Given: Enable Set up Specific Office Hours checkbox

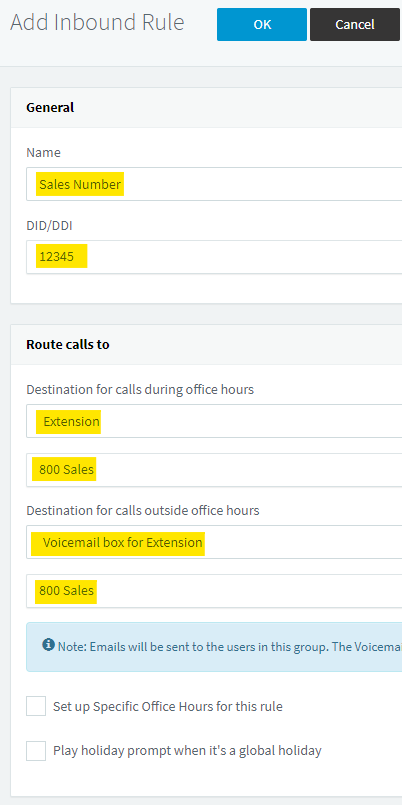Looking at the screenshot, I should (36, 706).
